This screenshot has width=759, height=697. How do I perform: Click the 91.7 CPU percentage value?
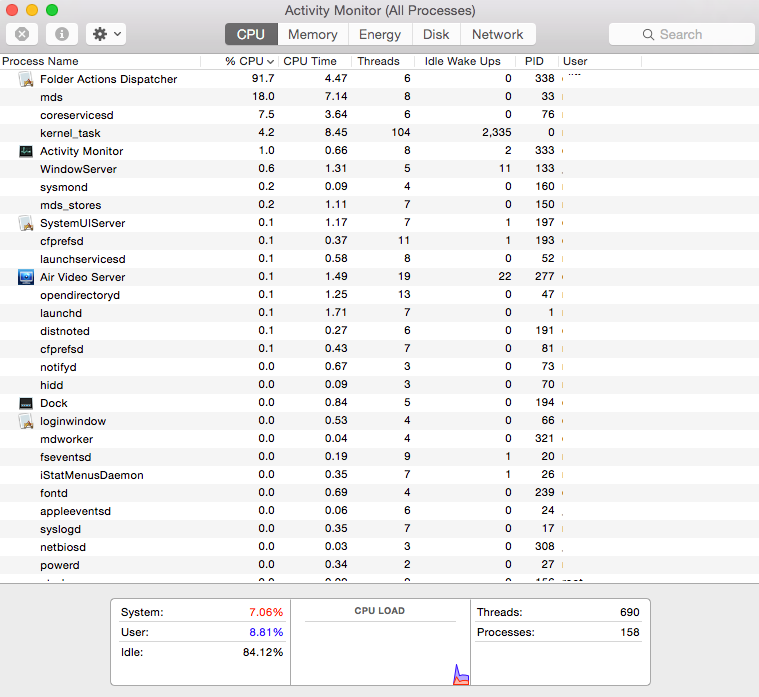(x=263, y=78)
